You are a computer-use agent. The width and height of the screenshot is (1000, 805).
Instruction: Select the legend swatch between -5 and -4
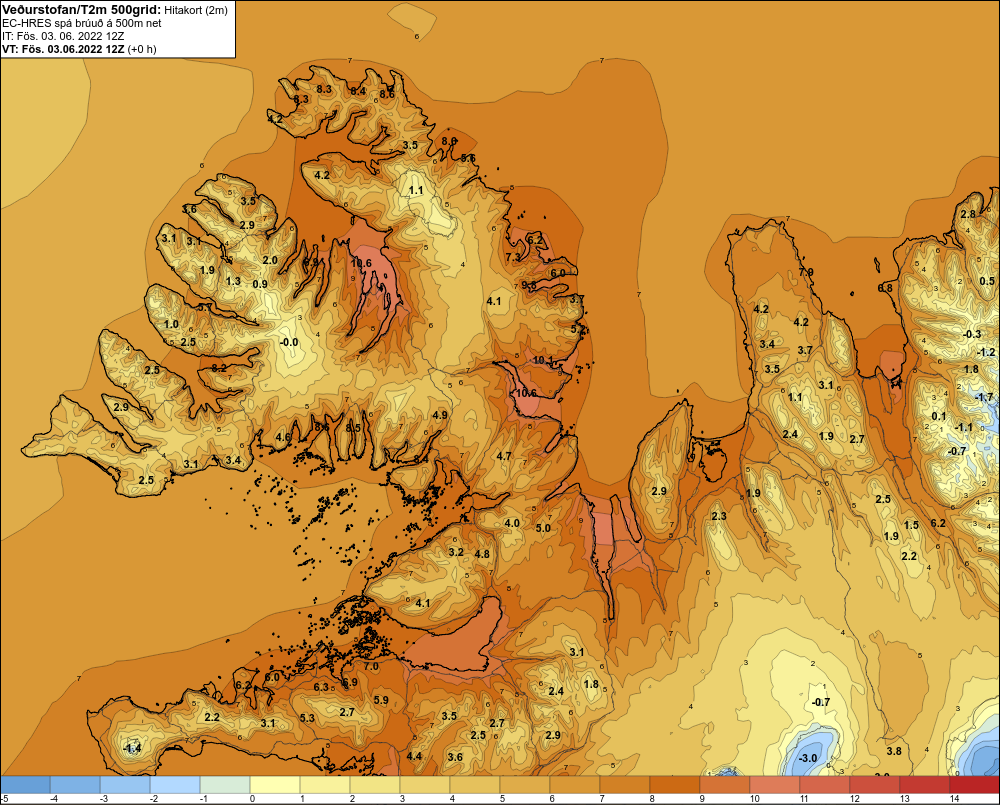click(26, 785)
